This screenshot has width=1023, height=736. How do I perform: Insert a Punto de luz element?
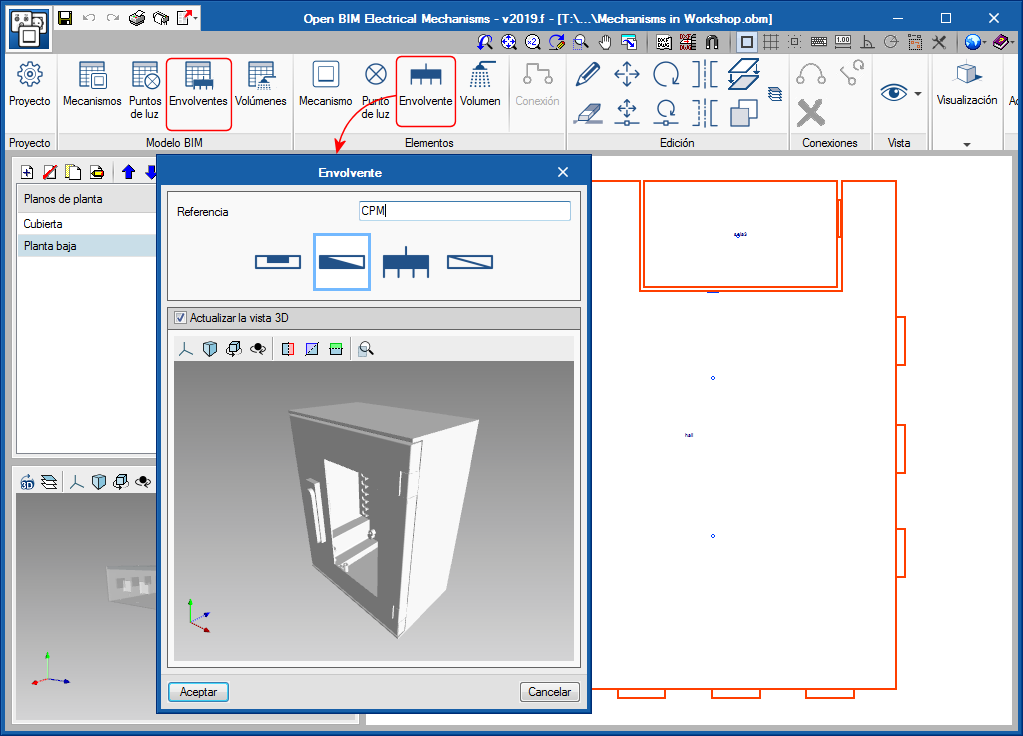tap(376, 90)
